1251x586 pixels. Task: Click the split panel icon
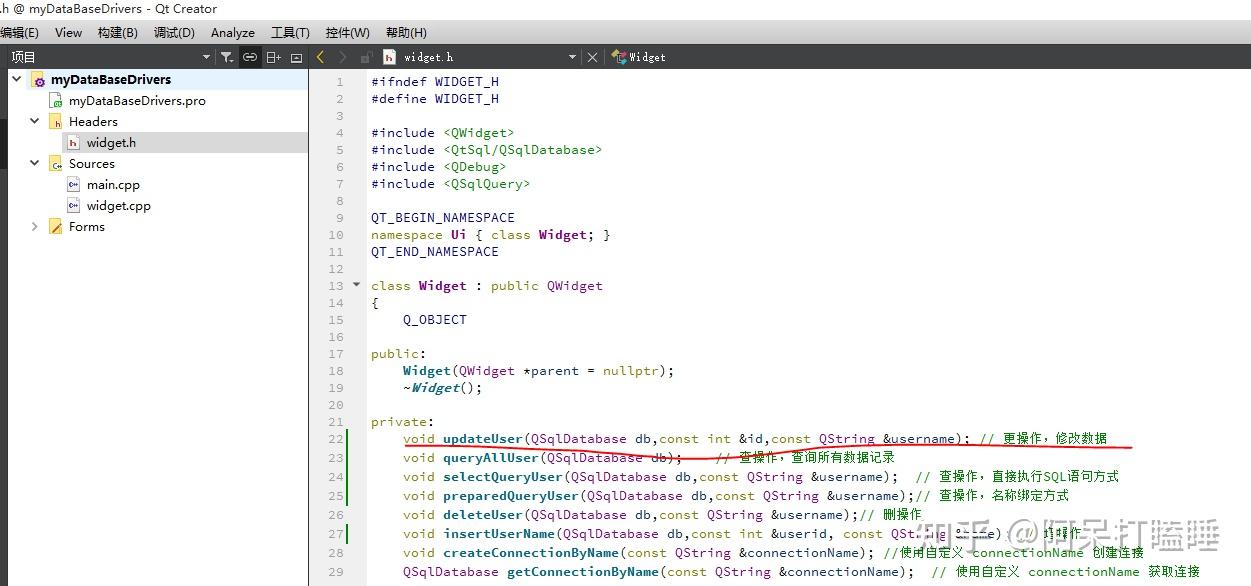pos(273,57)
